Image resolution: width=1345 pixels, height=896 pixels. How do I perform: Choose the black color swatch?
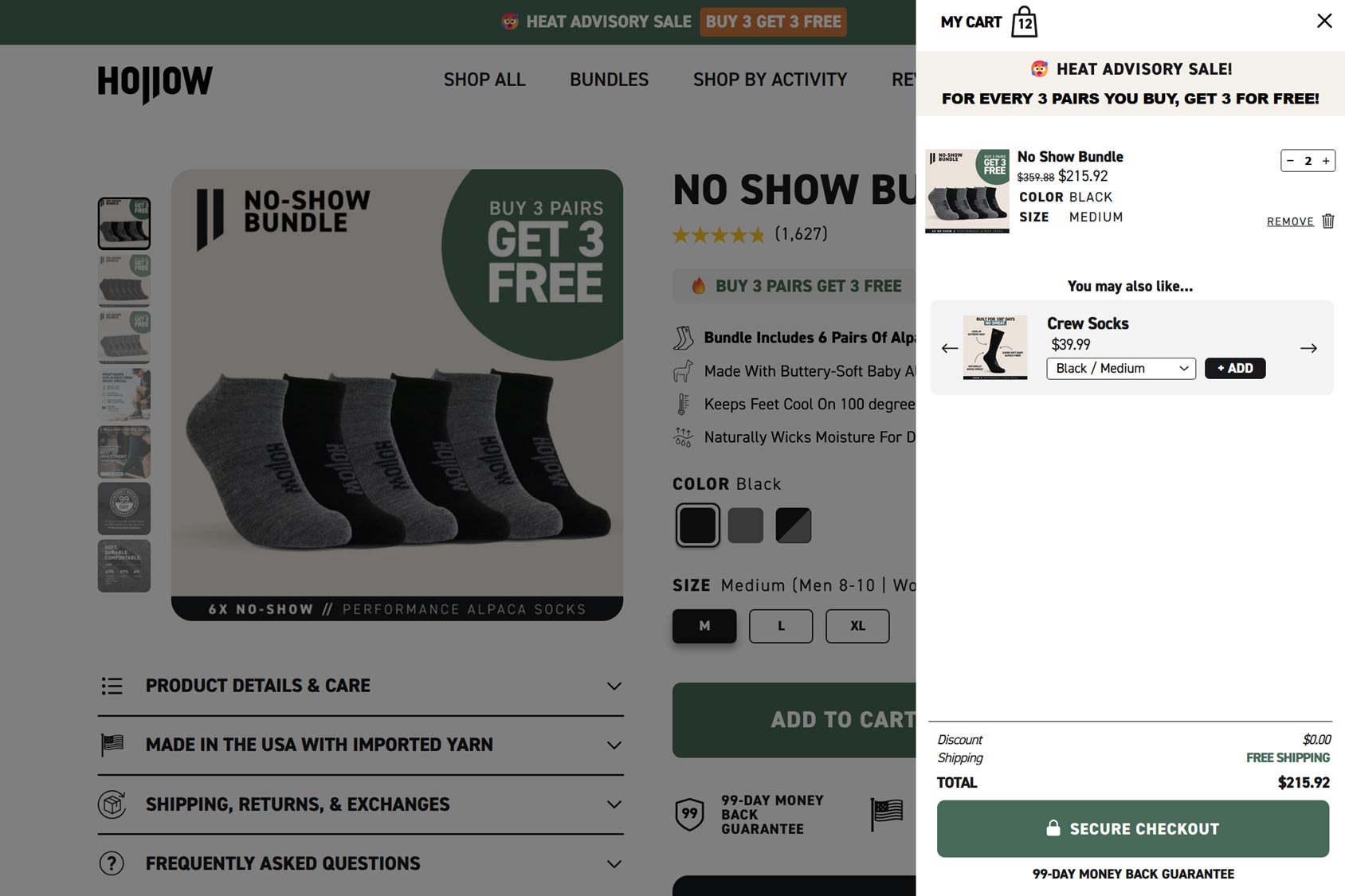click(698, 525)
